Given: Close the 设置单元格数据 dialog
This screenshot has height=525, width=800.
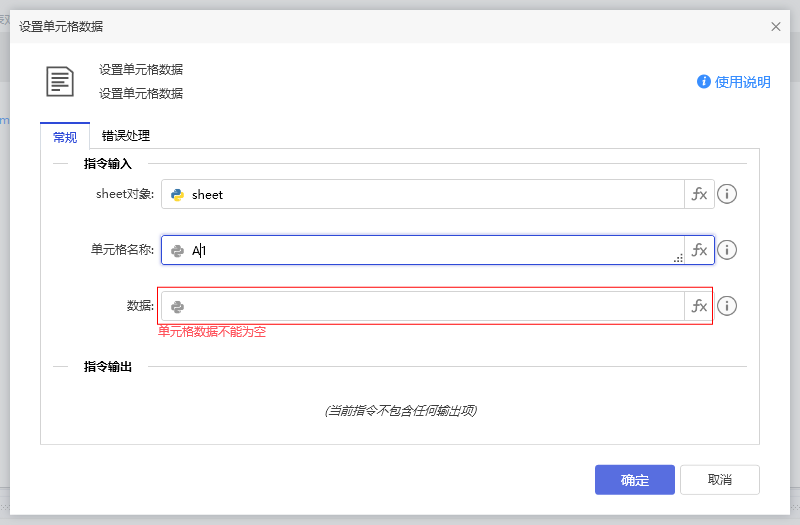Looking at the screenshot, I should tap(776, 27).
